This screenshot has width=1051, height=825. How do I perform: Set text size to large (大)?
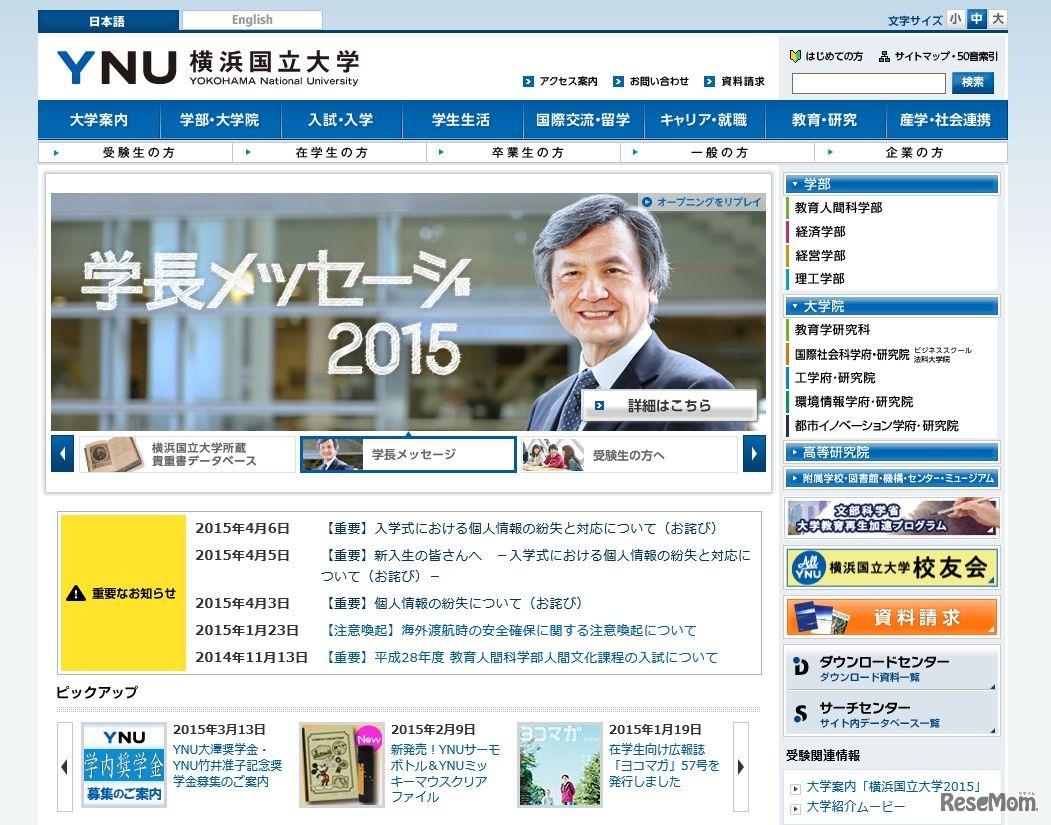click(998, 19)
